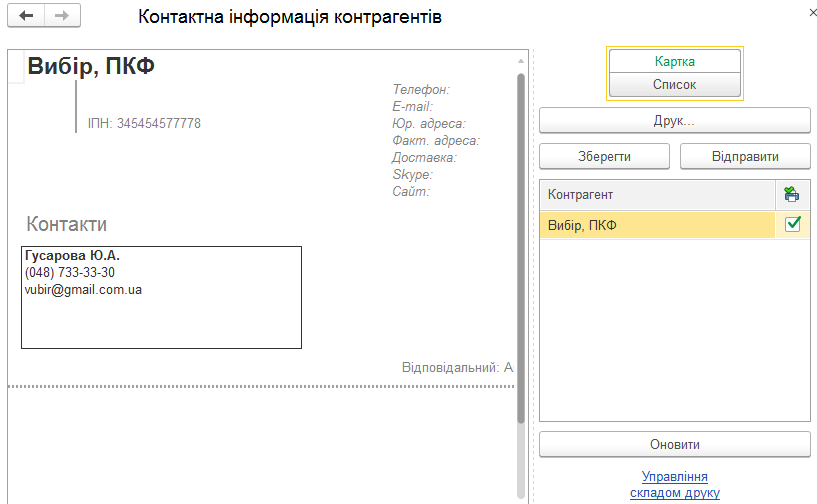
Task: Click the Факт. адреса: label
Action: 436,141
